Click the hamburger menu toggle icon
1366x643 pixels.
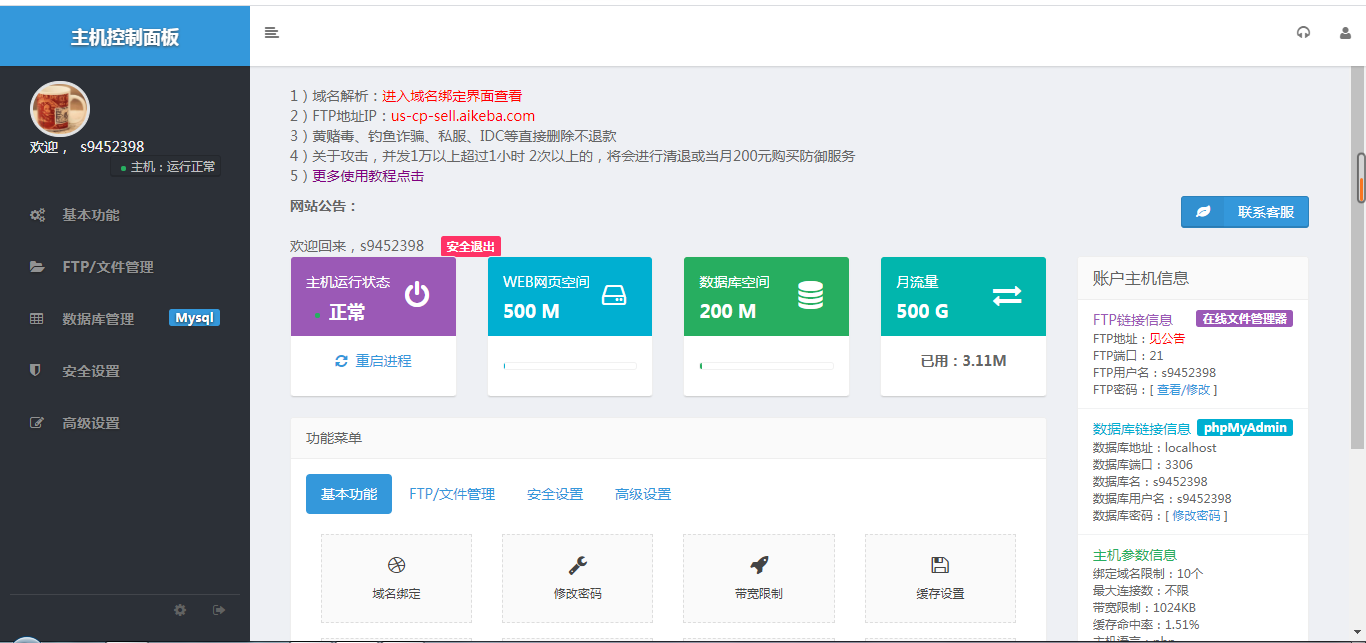tap(271, 33)
